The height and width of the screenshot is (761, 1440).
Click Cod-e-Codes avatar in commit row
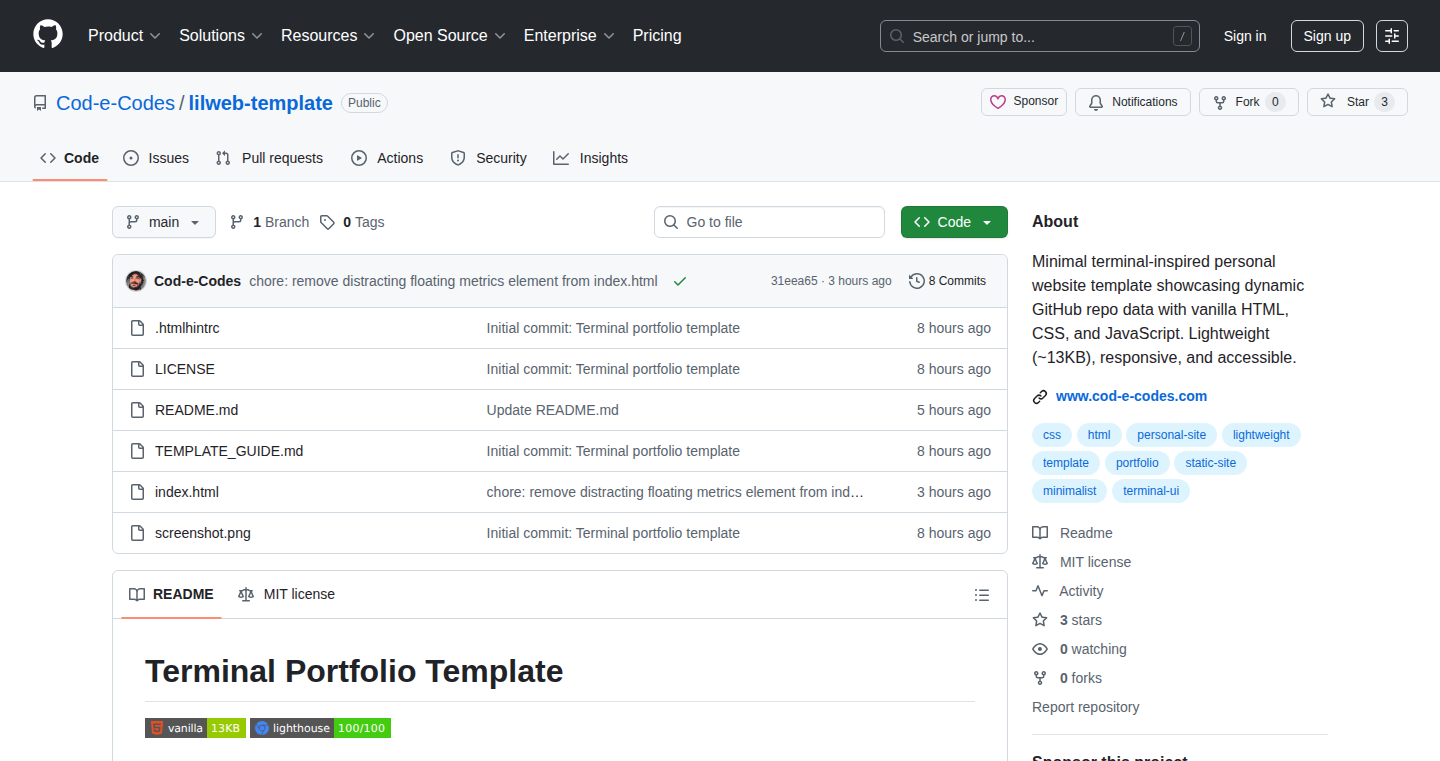tap(136, 281)
